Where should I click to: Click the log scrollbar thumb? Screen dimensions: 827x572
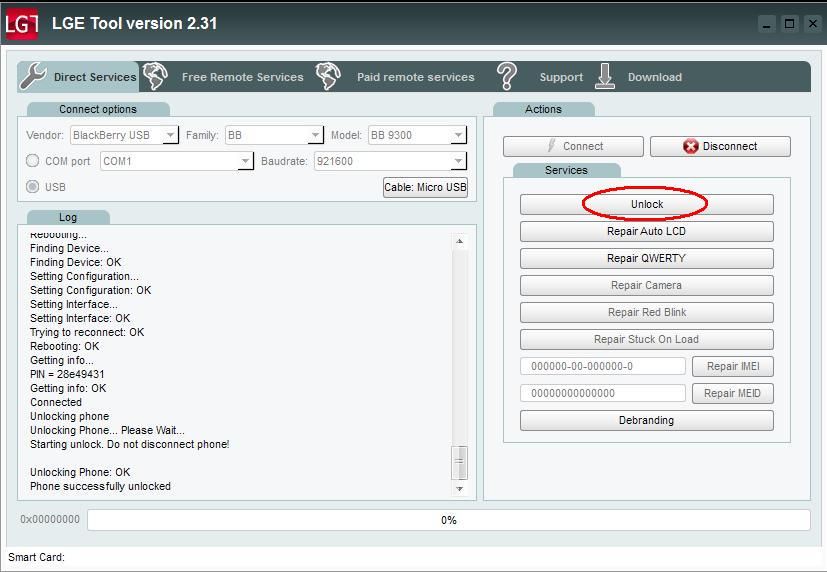point(459,462)
